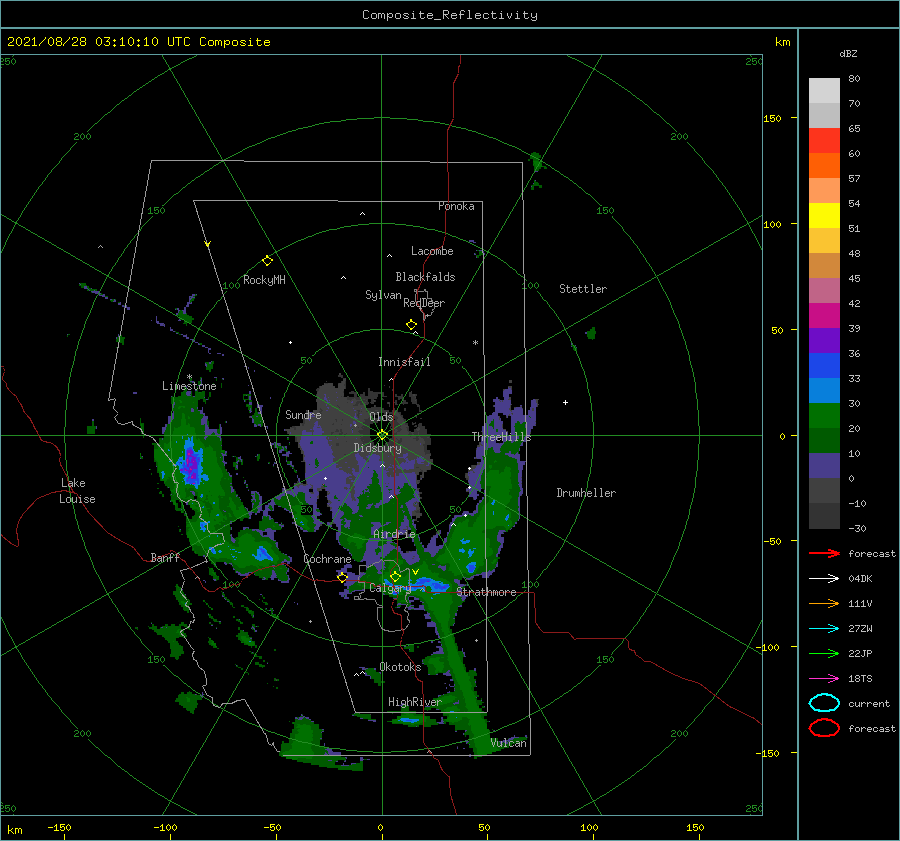Click the Sundre city label
Viewport: 900px width, 841px height.
(x=304, y=414)
